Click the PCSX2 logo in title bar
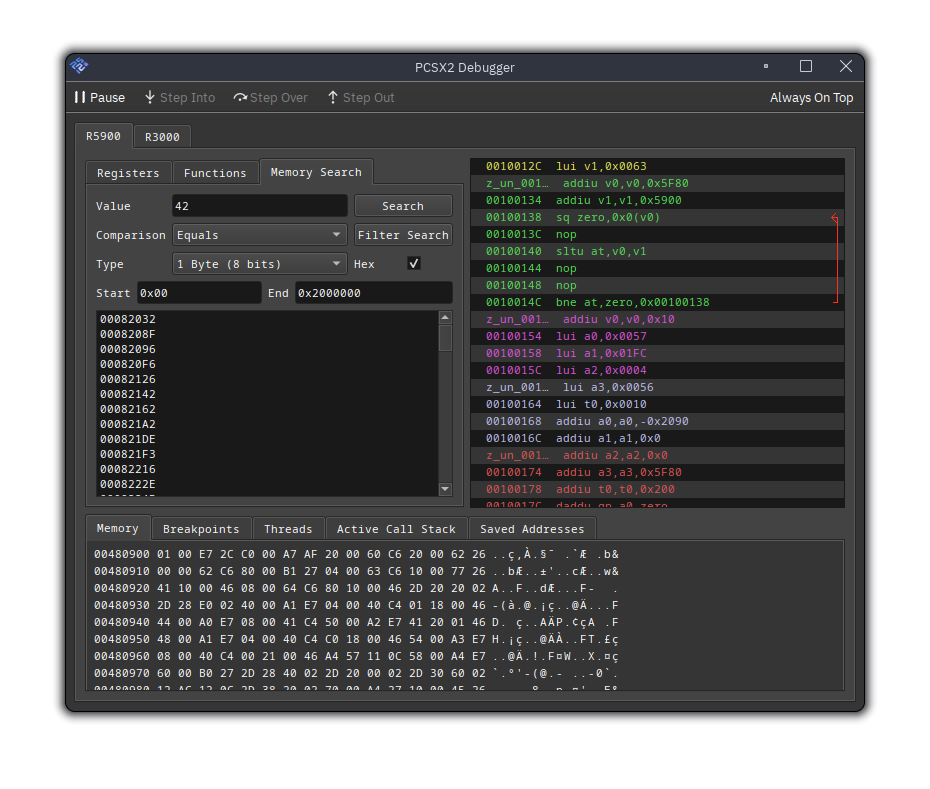This screenshot has height=789, width=930. [79, 67]
